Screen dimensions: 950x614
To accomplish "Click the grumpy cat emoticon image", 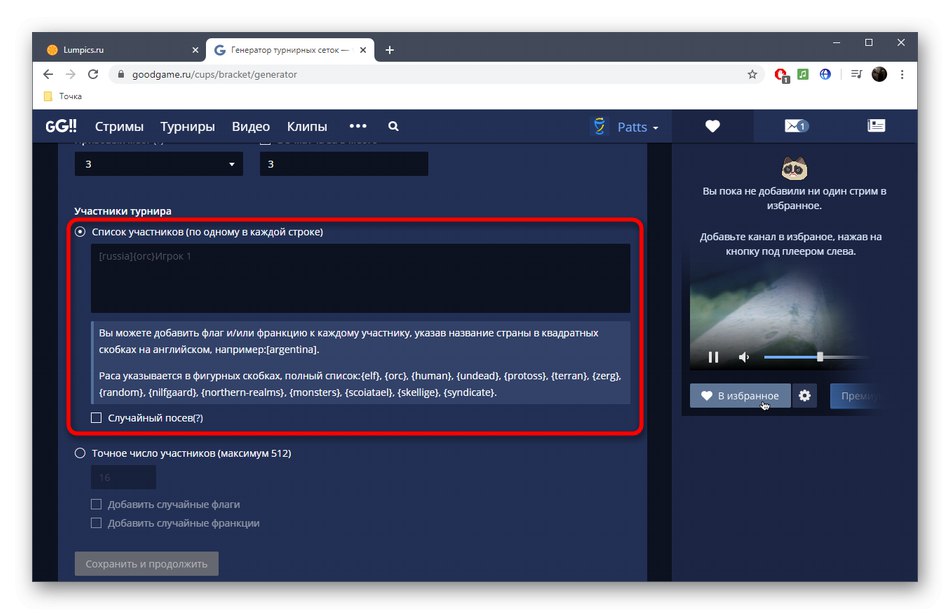I will (794, 169).
